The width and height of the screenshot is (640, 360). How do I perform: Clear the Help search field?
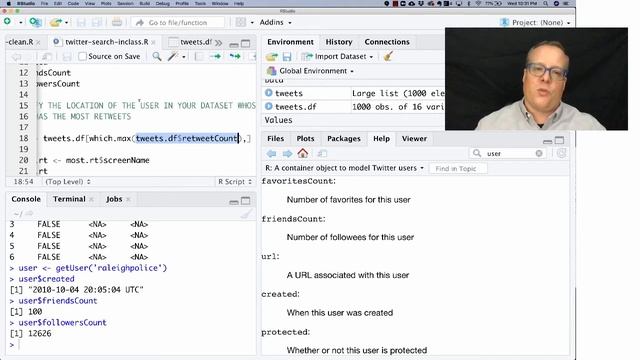coord(539,153)
